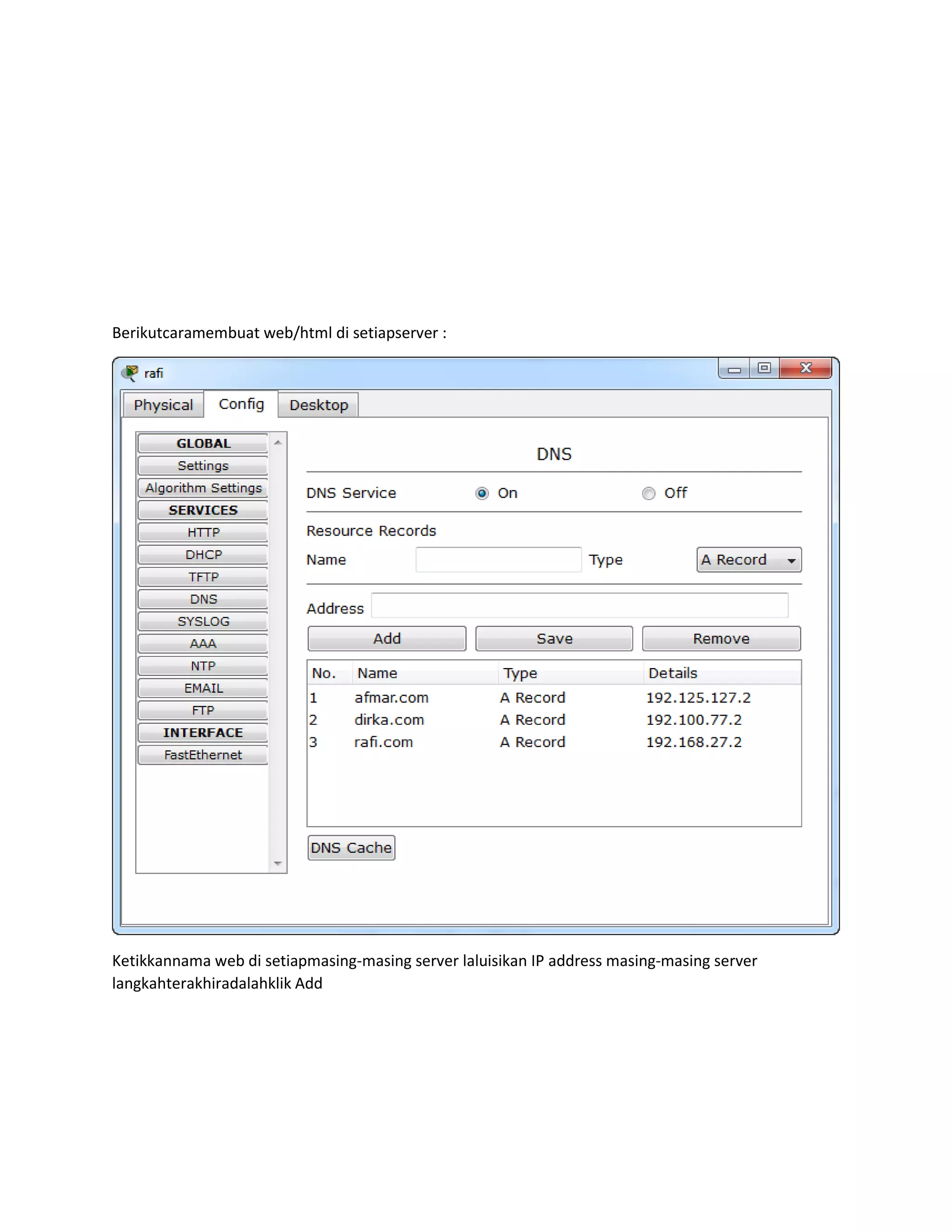Open the DNS Cache
Viewport: 952px width, 1232px height.
point(351,848)
